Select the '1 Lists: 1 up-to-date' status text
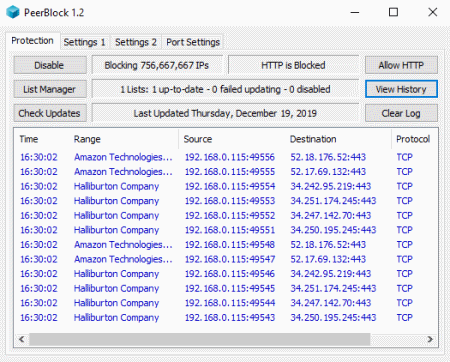The image size is (450, 362). [x=225, y=89]
